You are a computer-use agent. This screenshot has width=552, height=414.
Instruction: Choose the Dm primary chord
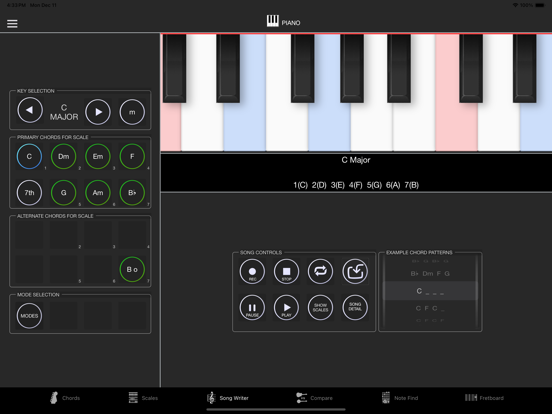click(x=63, y=156)
